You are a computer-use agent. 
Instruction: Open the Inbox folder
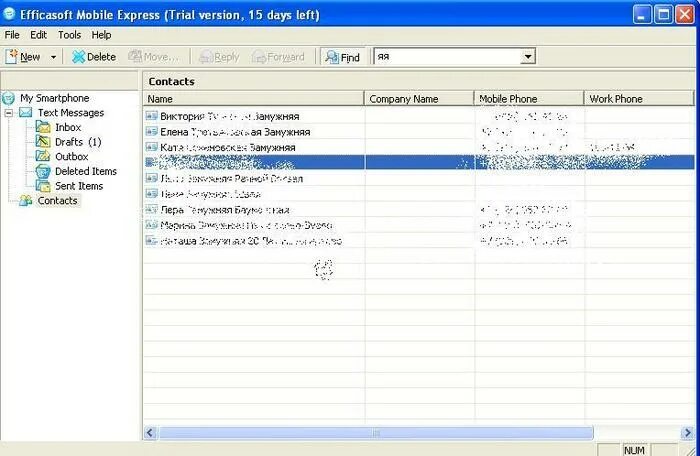pos(68,127)
